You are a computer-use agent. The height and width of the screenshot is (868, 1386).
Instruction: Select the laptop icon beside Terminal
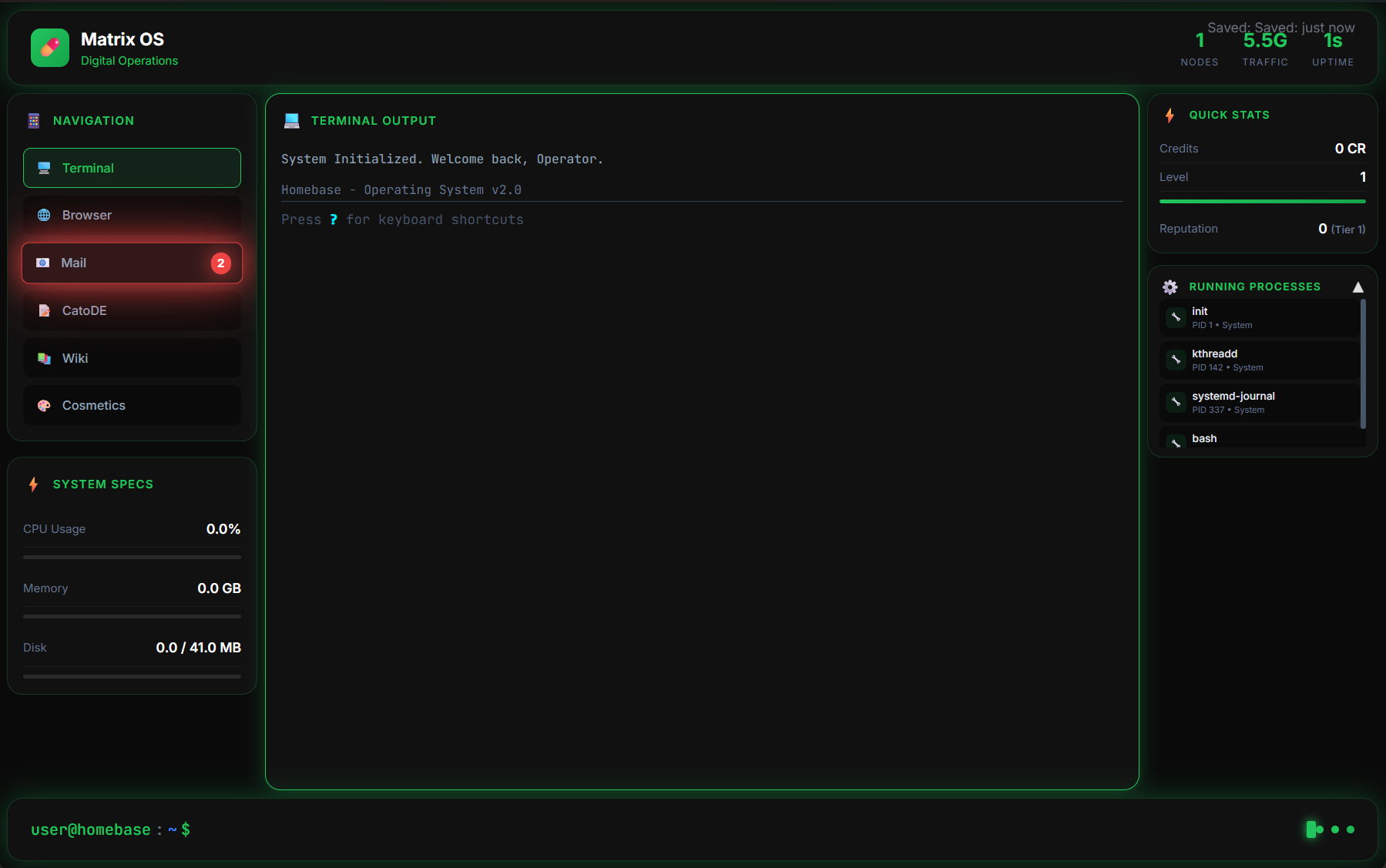coord(44,167)
